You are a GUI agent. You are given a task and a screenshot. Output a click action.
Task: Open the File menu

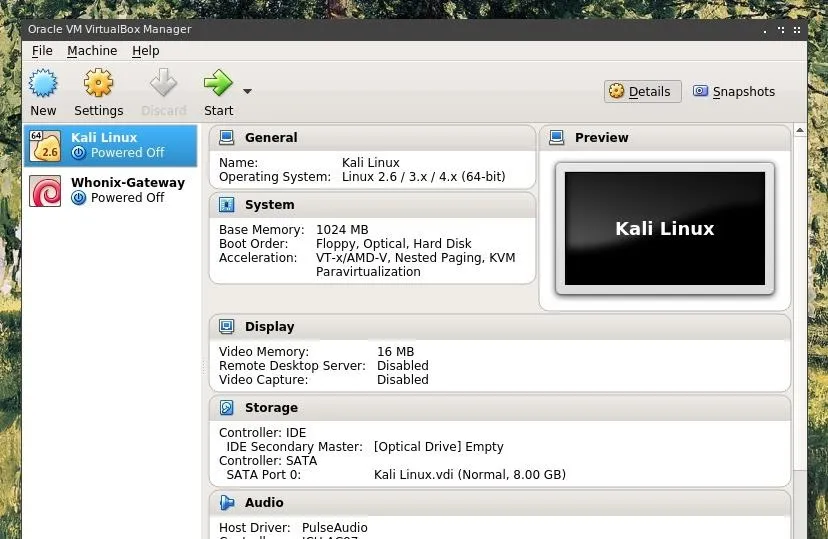point(42,51)
